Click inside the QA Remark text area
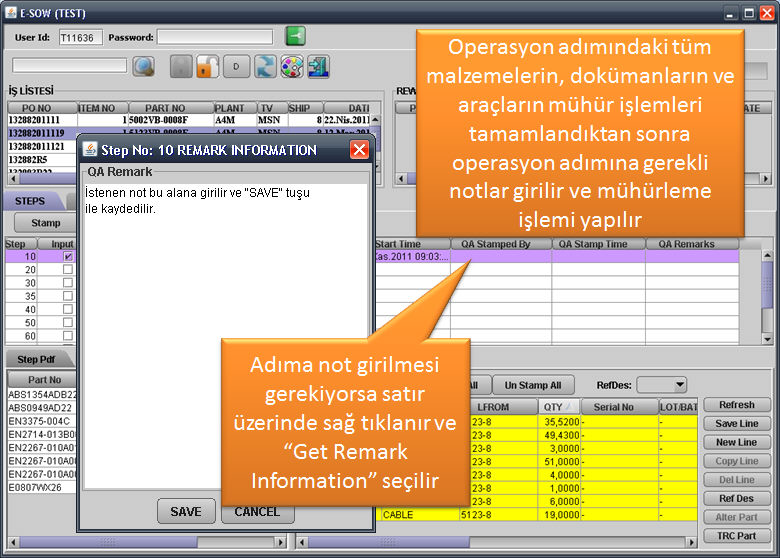 point(226,336)
